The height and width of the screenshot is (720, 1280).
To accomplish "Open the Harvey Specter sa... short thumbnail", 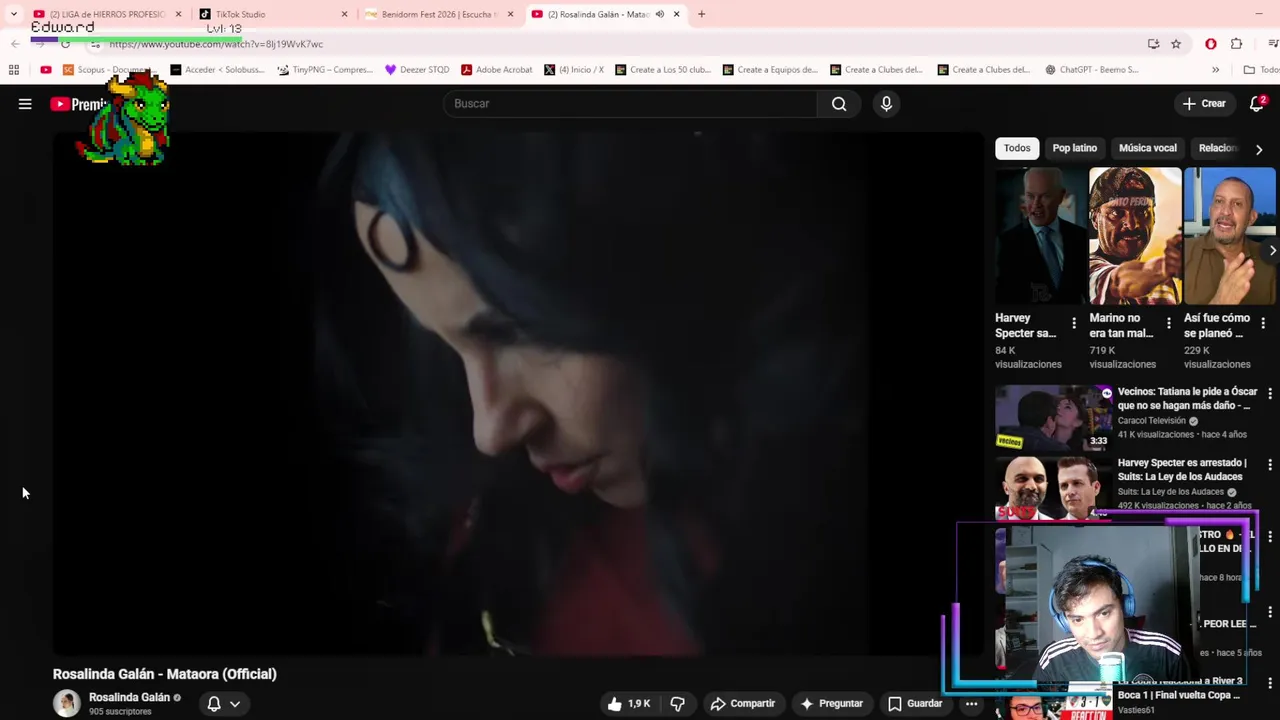I will pos(1040,236).
